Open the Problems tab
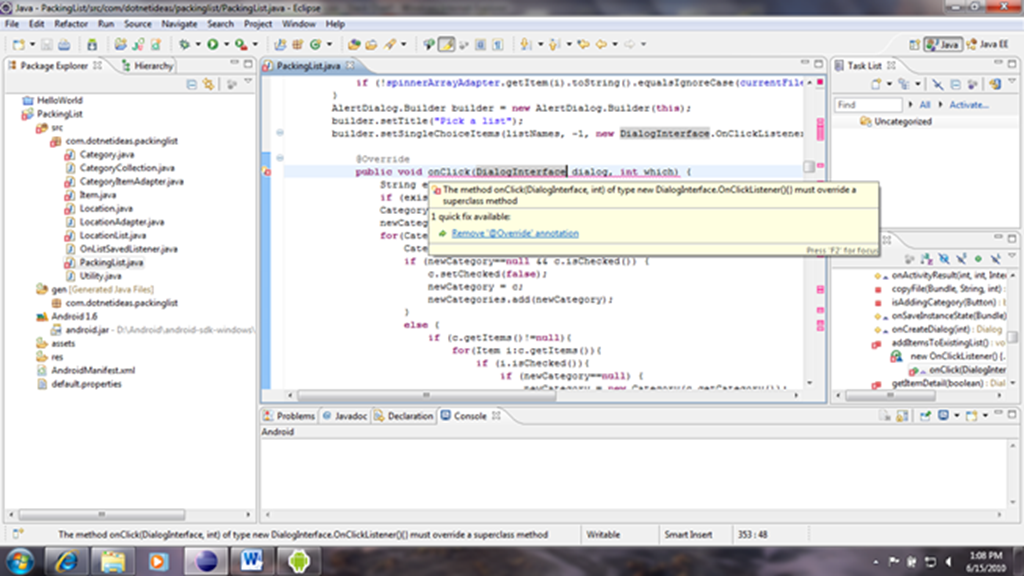Viewport: 1024px width, 576px height. click(289, 416)
